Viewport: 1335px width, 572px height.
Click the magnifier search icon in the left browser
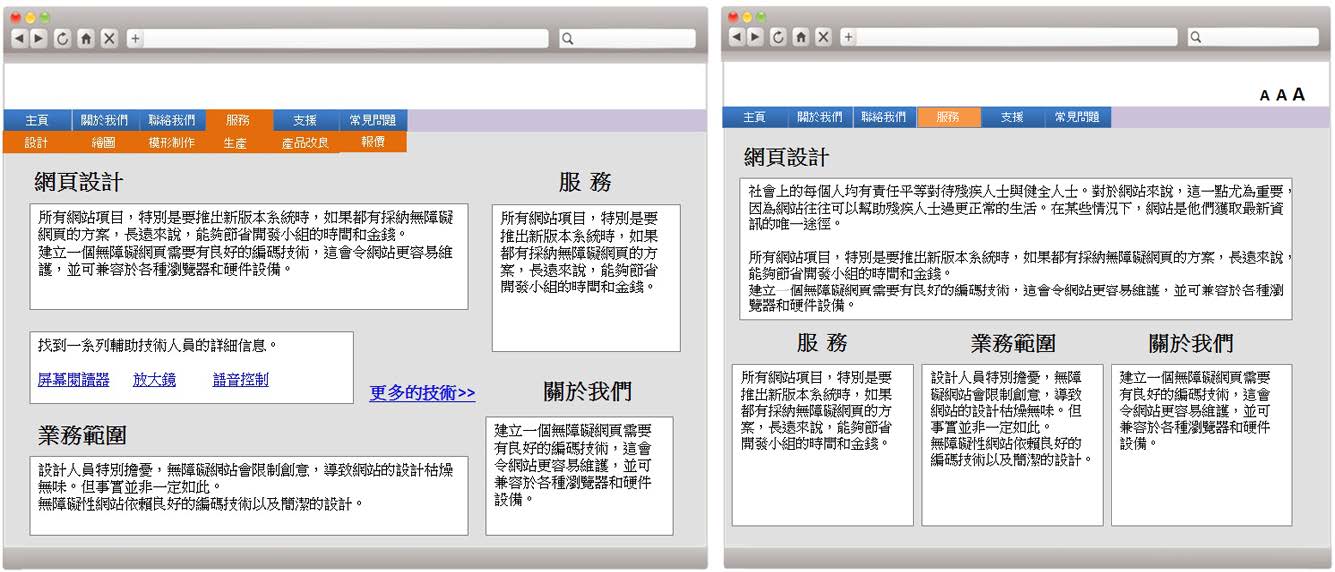[x=567, y=39]
